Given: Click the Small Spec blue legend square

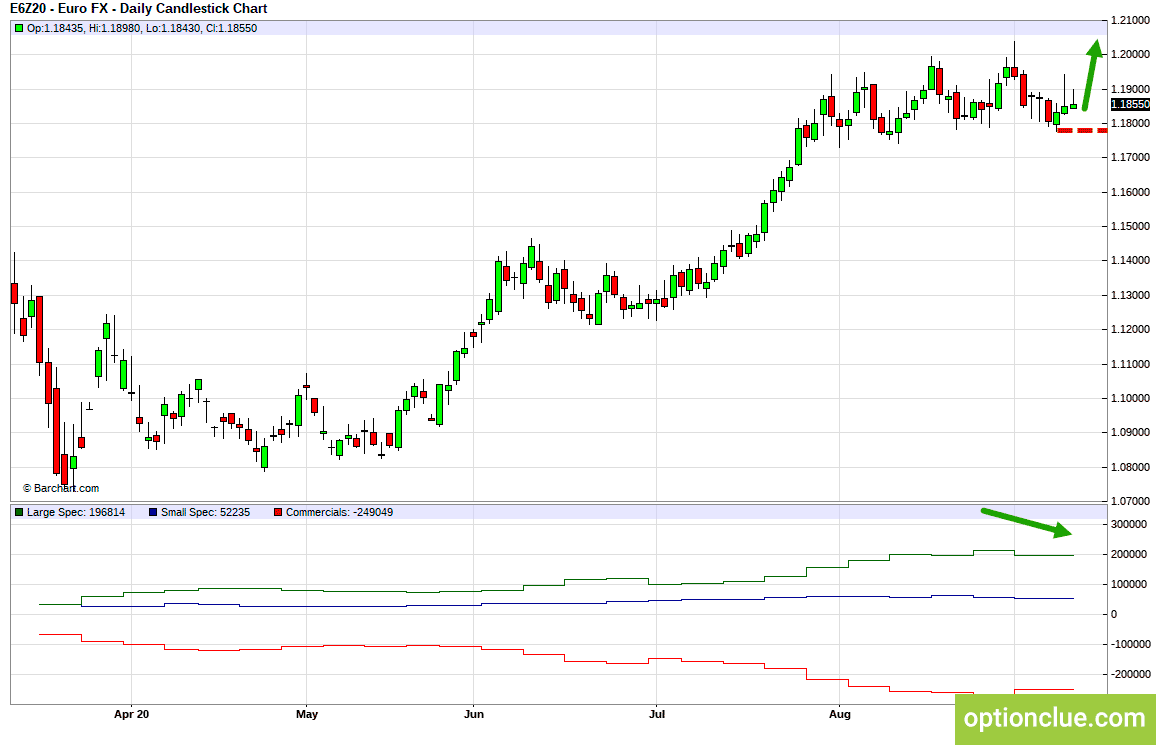Looking at the screenshot, I should (153, 512).
